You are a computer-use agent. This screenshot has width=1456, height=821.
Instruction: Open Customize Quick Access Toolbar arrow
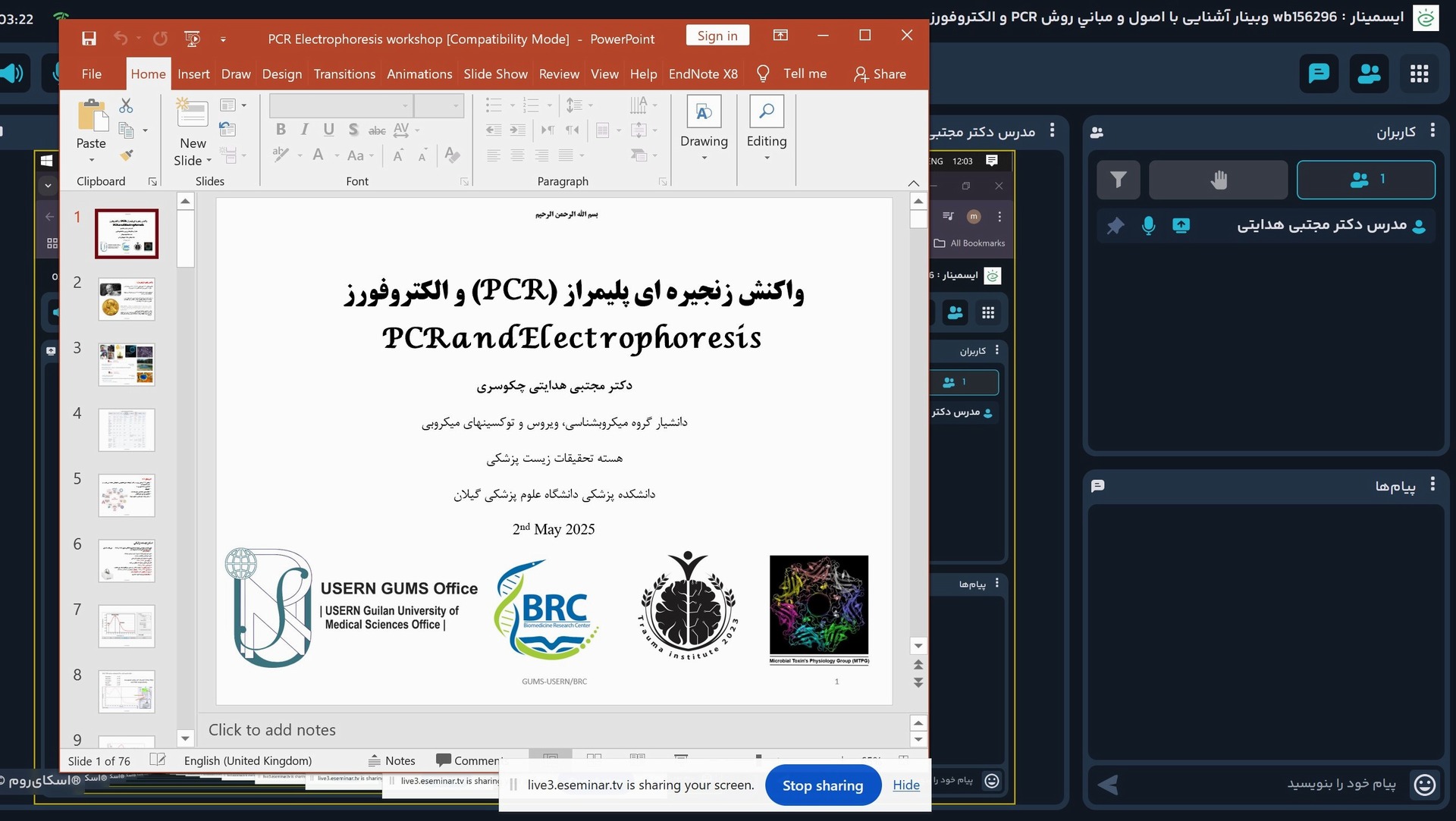[223, 39]
